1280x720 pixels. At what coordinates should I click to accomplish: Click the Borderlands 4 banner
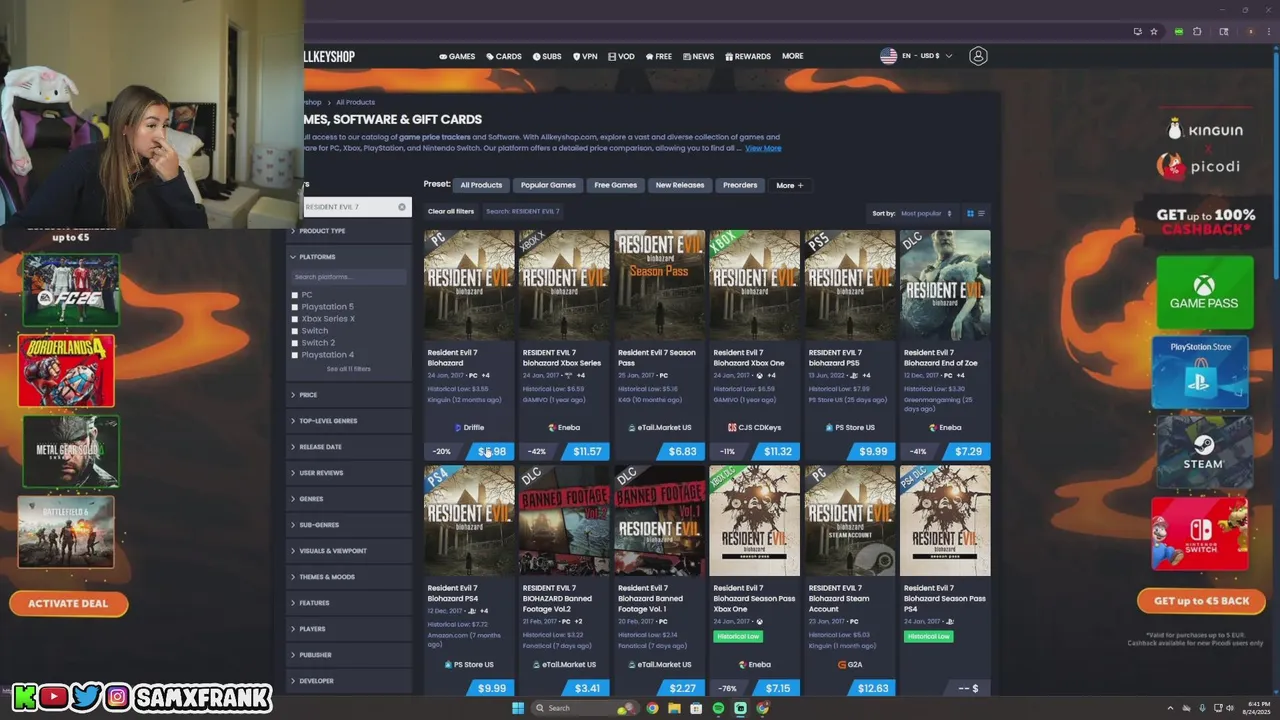pyautogui.click(x=66, y=371)
